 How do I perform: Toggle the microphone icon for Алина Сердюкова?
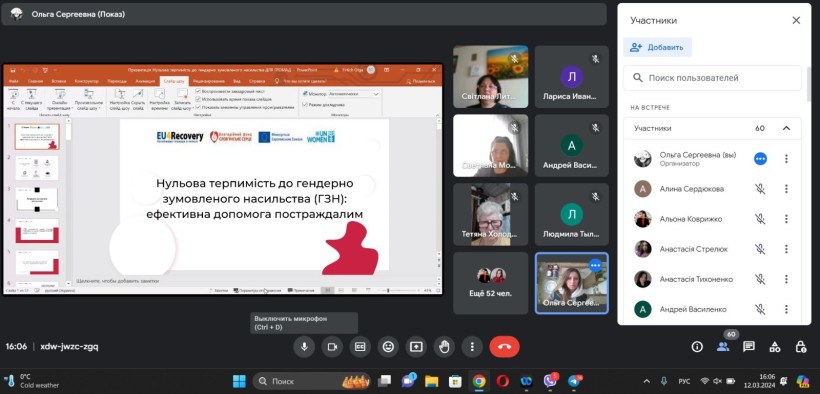click(x=760, y=189)
